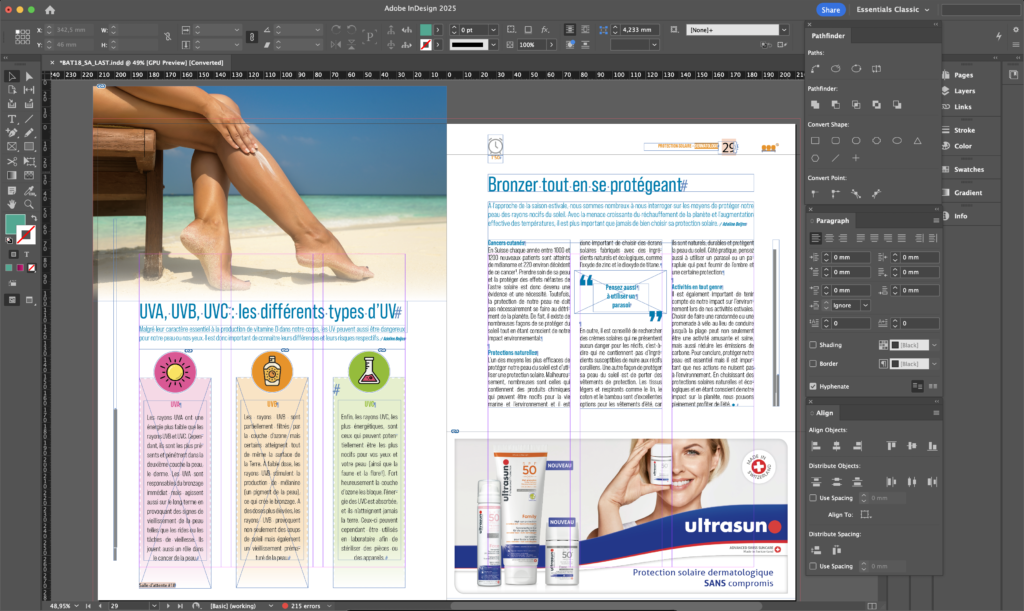Open the Swatches panel

click(x=968, y=169)
